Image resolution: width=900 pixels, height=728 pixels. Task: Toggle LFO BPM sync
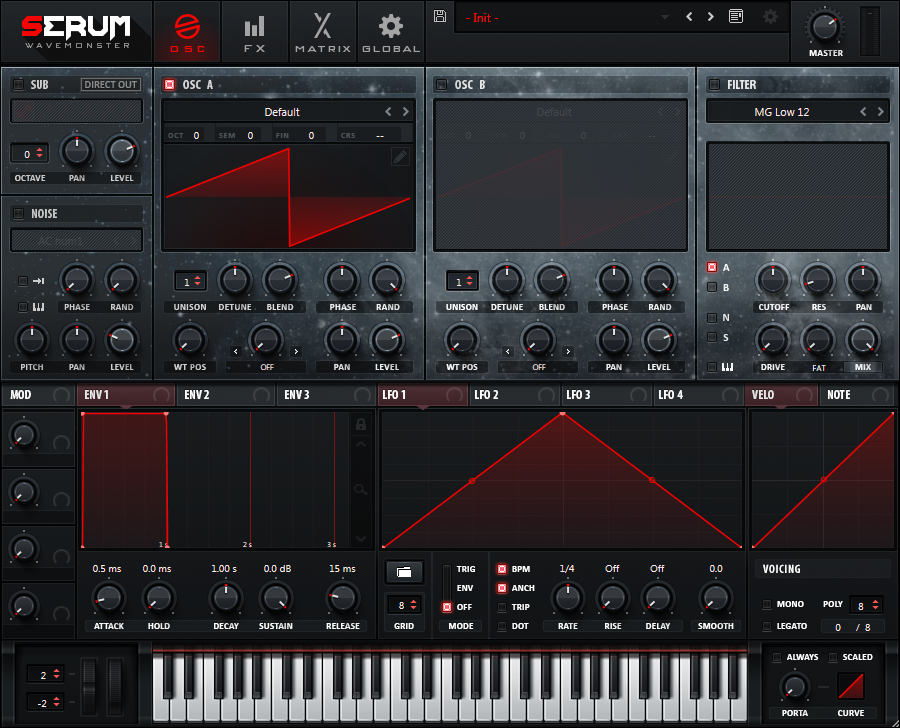tap(502, 569)
